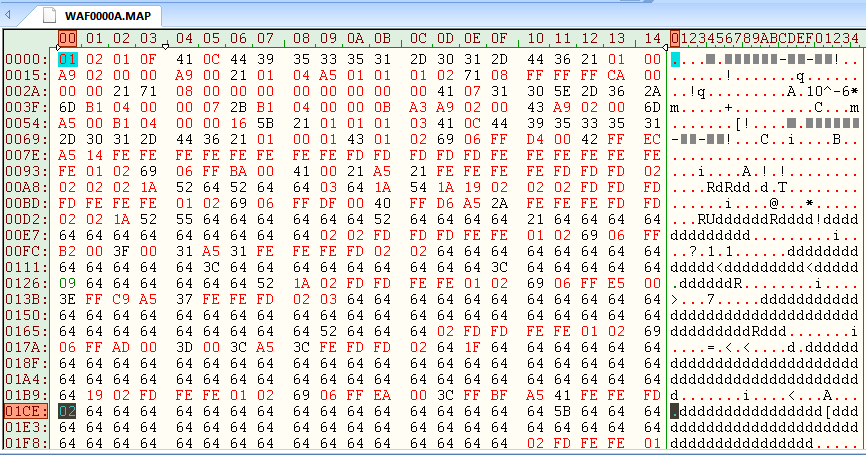Select row offset 0000 in address column

click(25, 59)
